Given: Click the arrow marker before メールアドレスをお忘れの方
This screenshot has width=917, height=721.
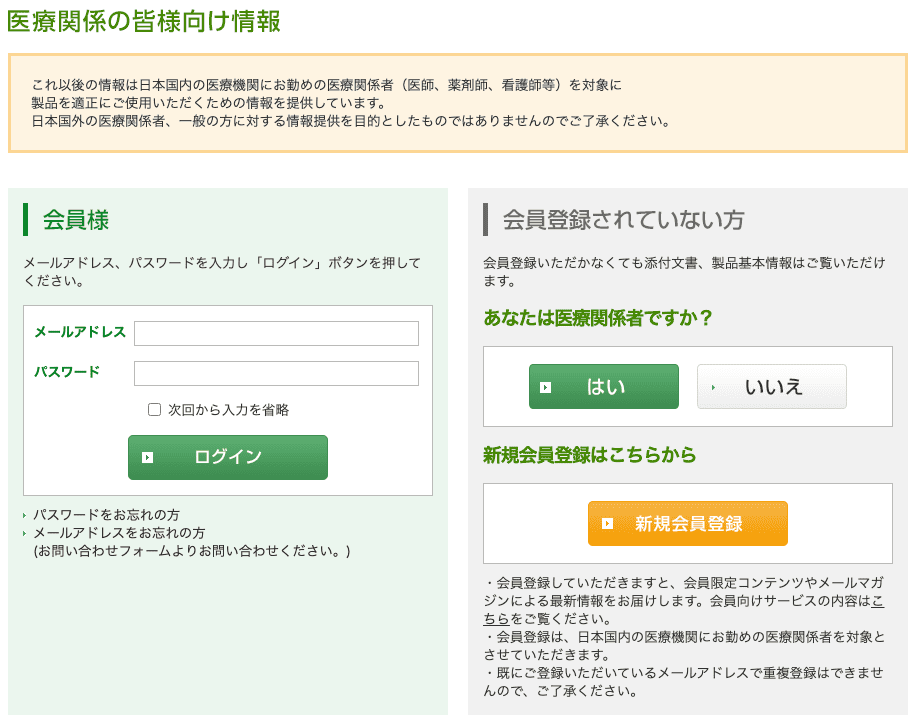Looking at the screenshot, I should 25,531.
